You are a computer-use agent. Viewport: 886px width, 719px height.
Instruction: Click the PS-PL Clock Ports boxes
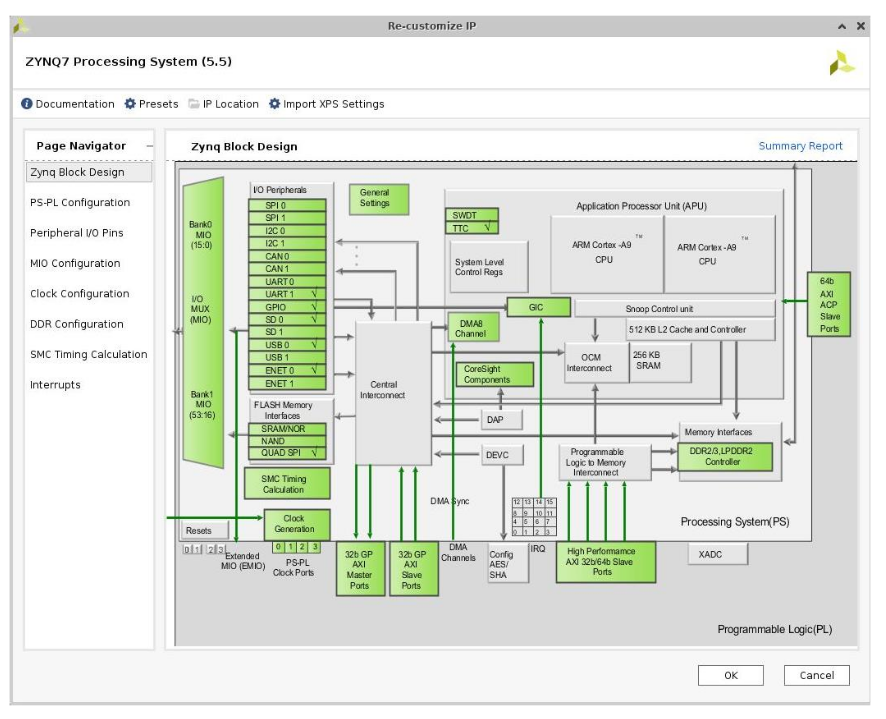click(296, 547)
